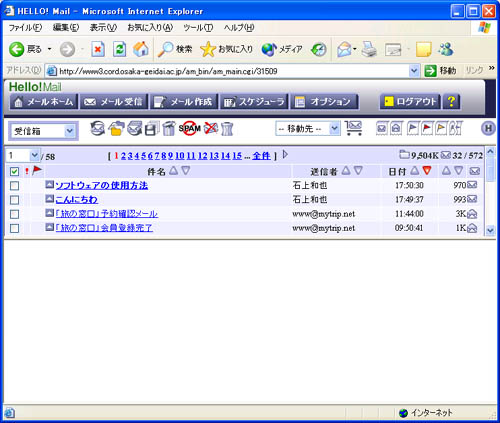Click the next page triangle arrow
This screenshot has width=500, height=423.
(x=285, y=155)
